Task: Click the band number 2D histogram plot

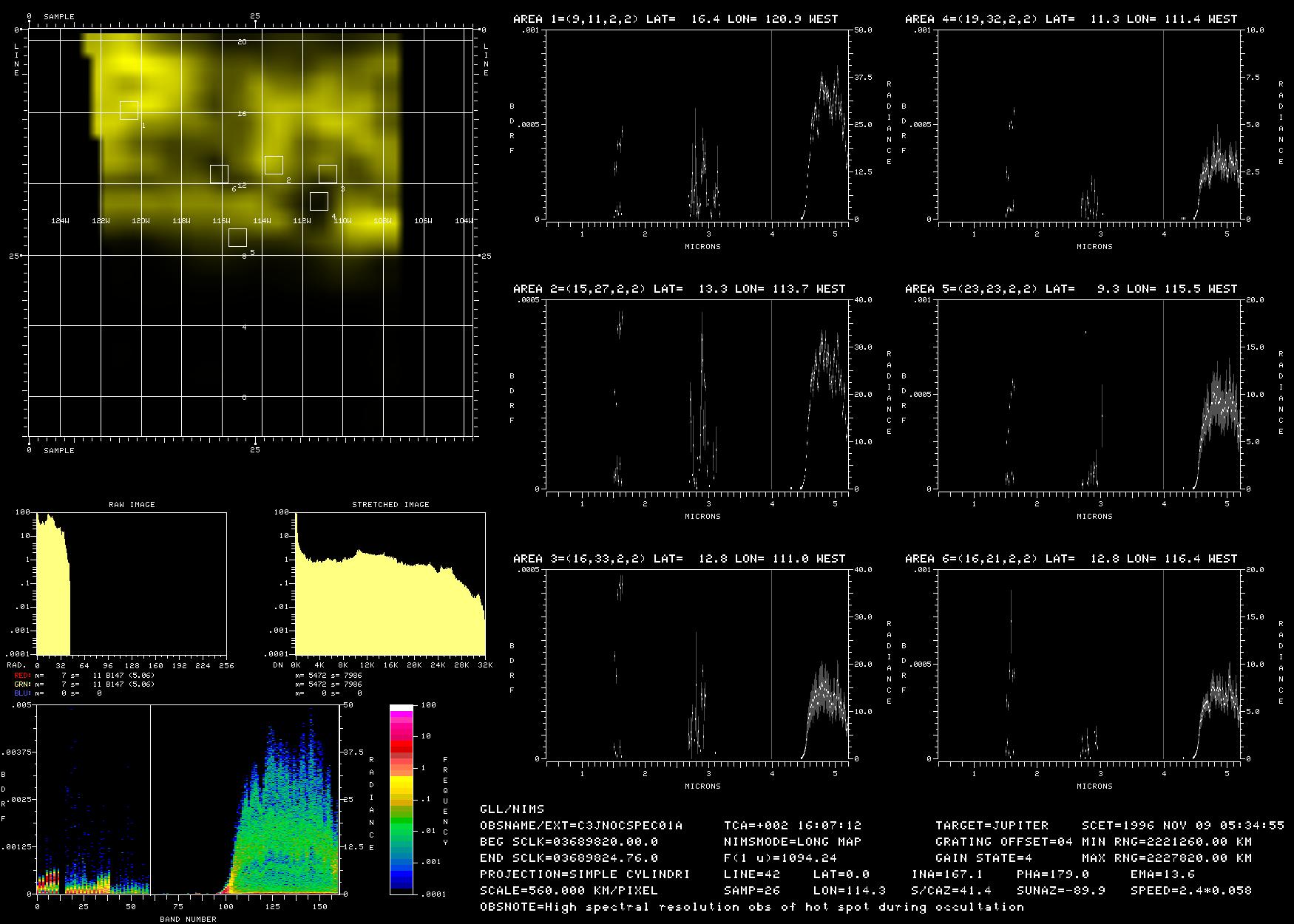Action: (x=188, y=799)
